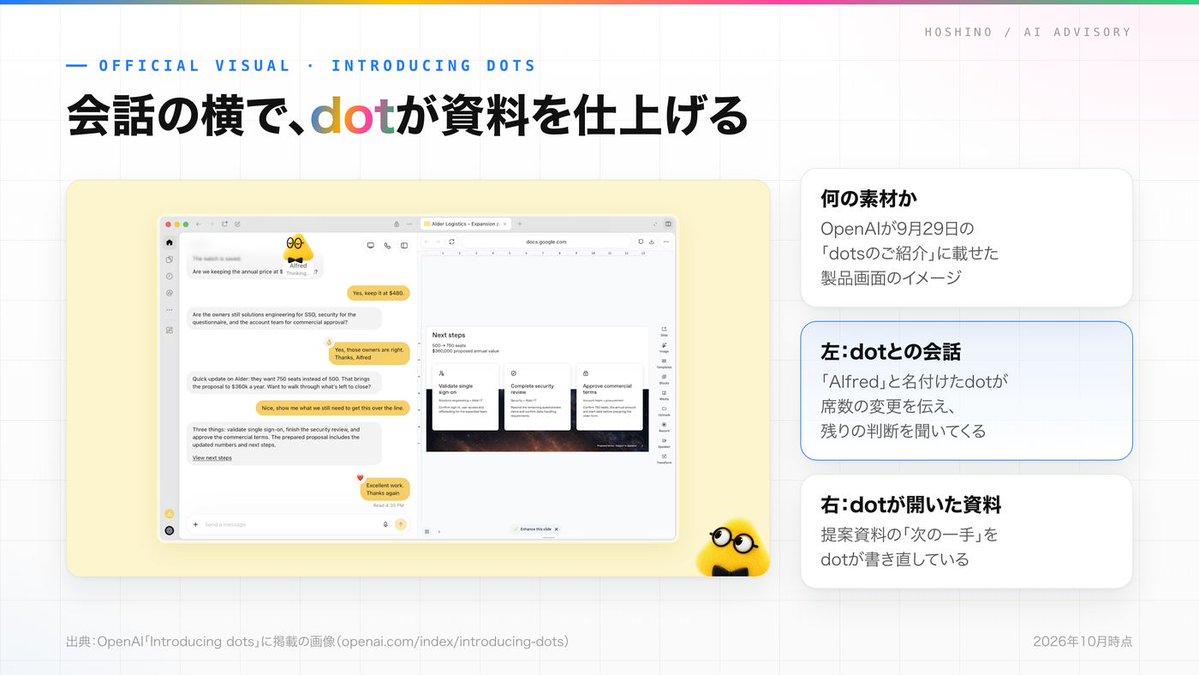Select the 右:dotが開いた資料 card
Image resolution: width=1199 pixels, height=675 pixels.
(x=966, y=531)
